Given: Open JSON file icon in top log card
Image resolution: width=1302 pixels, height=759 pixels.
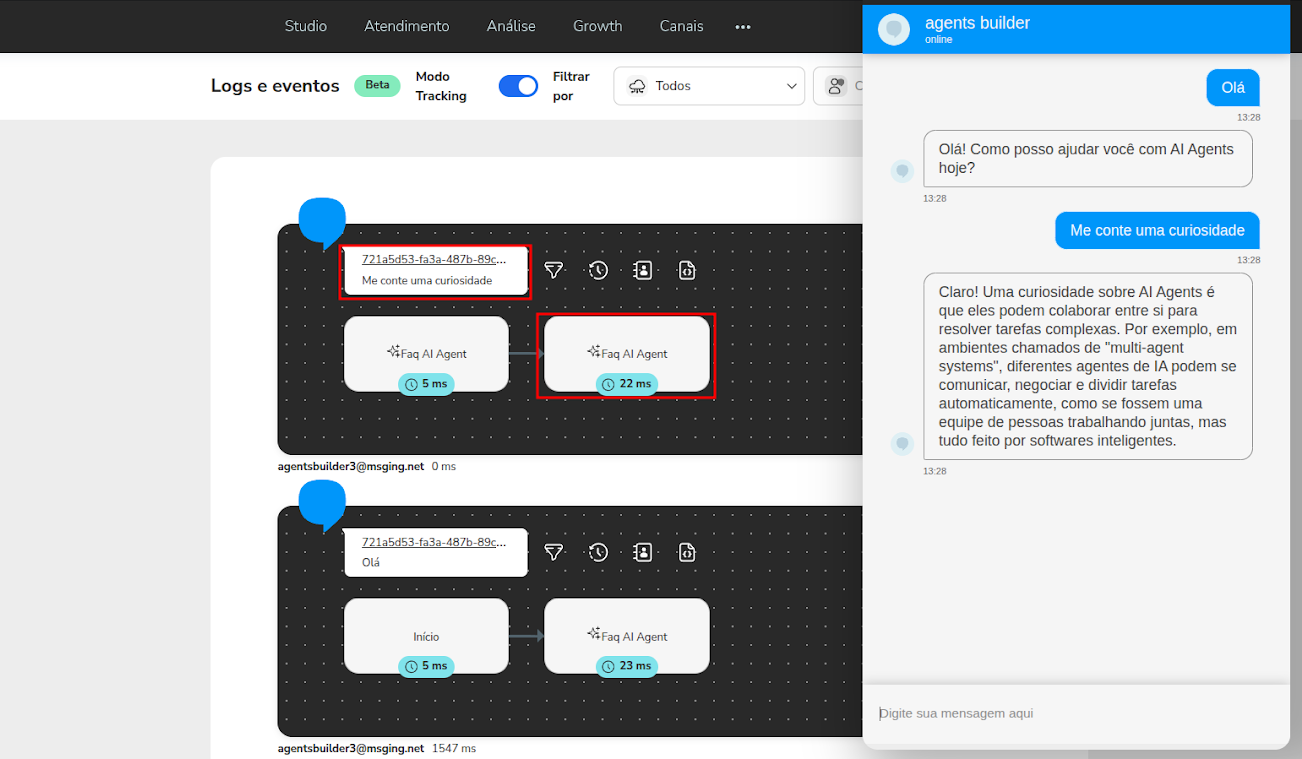Looking at the screenshot, I should pyautogui.click(x=687, y=270).
